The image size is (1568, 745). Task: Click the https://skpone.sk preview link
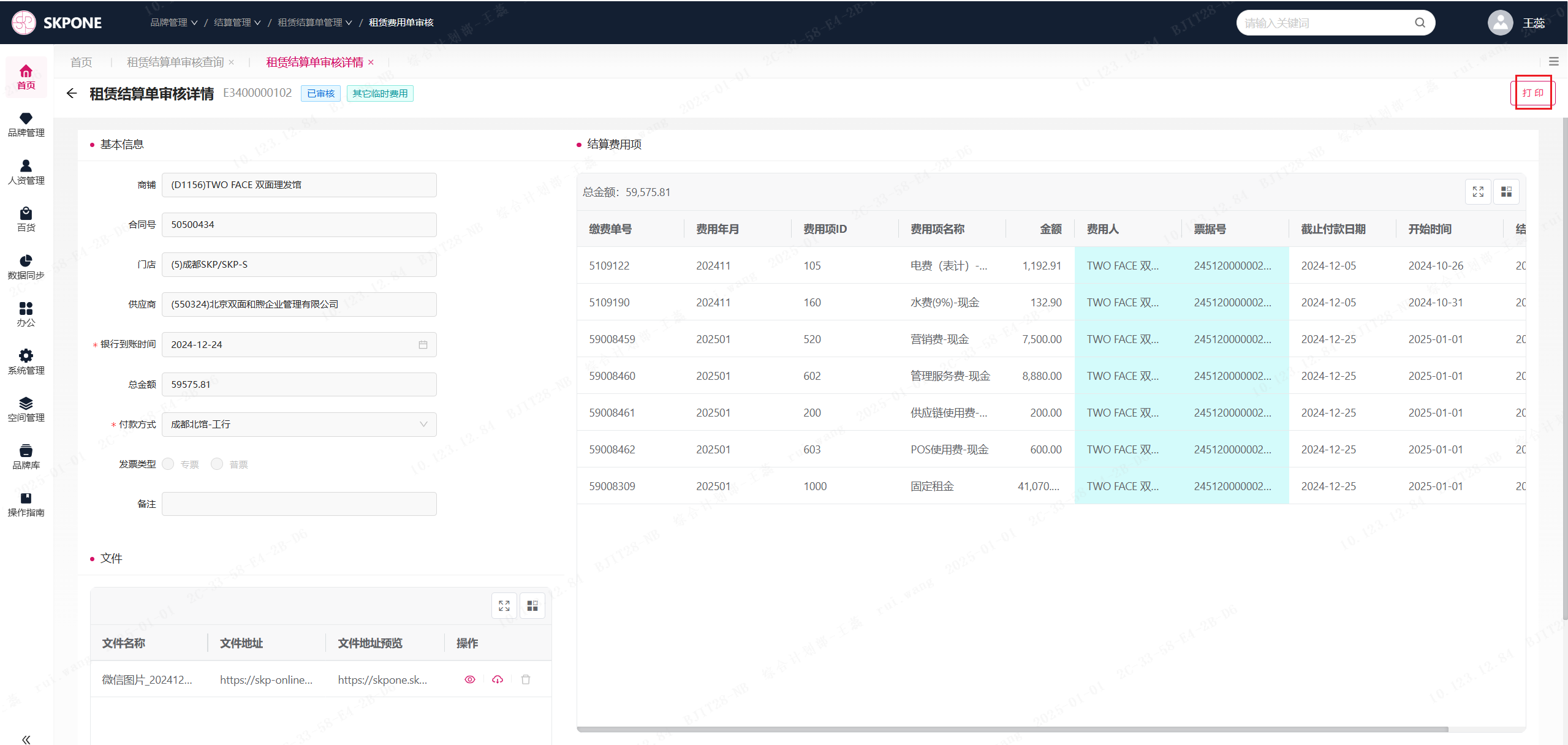382,679
